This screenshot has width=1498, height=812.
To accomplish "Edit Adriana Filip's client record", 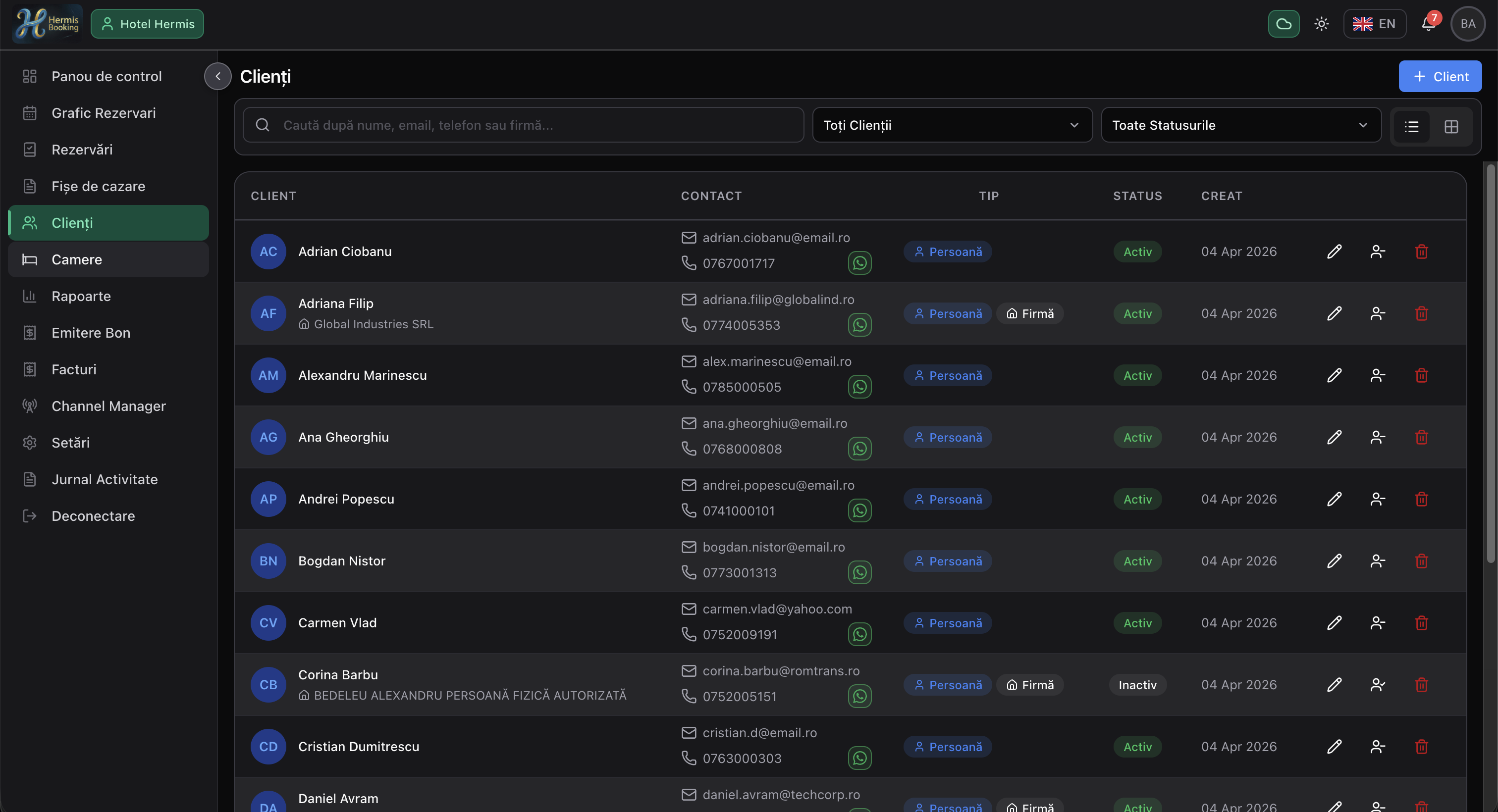I will pos(1335,313).
